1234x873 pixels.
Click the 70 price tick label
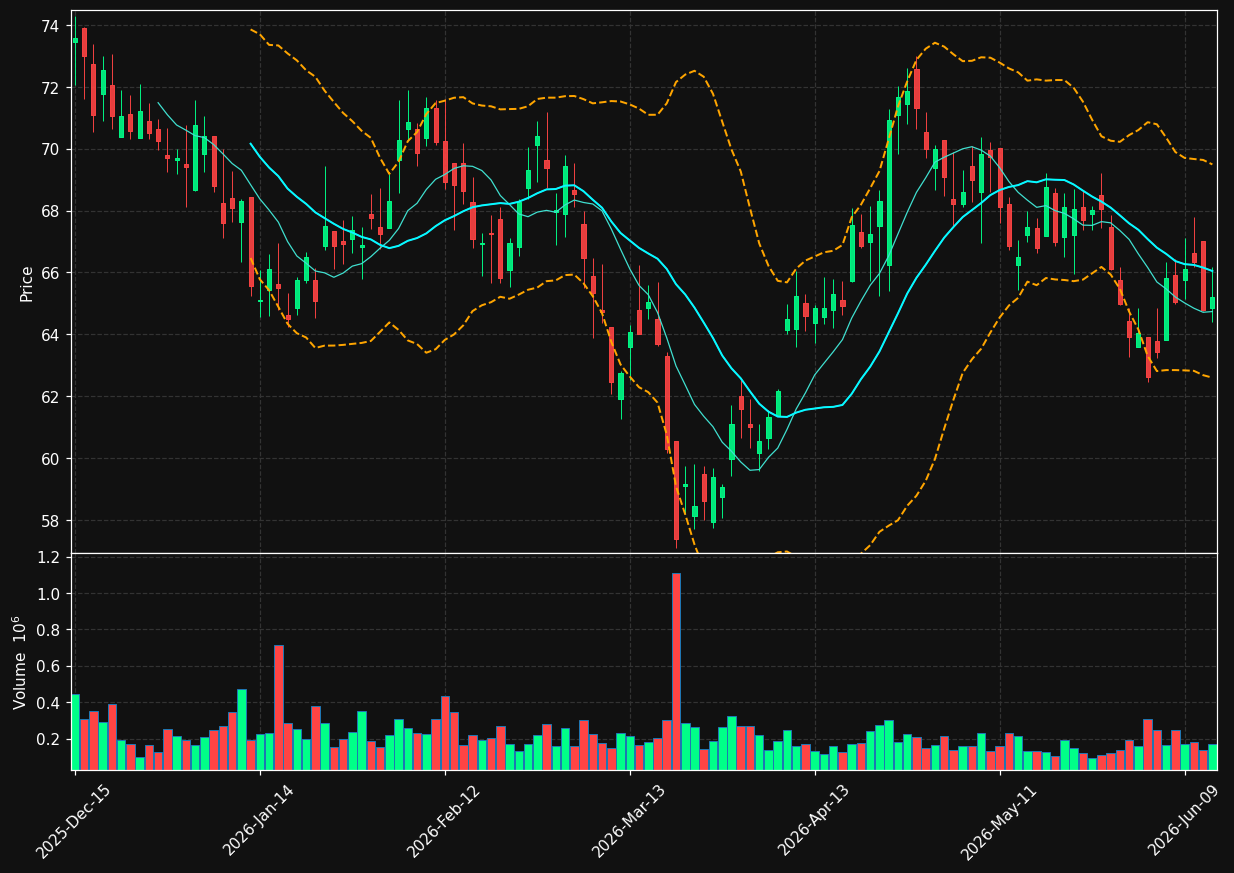pyautogui.click(x=51, y=150)
